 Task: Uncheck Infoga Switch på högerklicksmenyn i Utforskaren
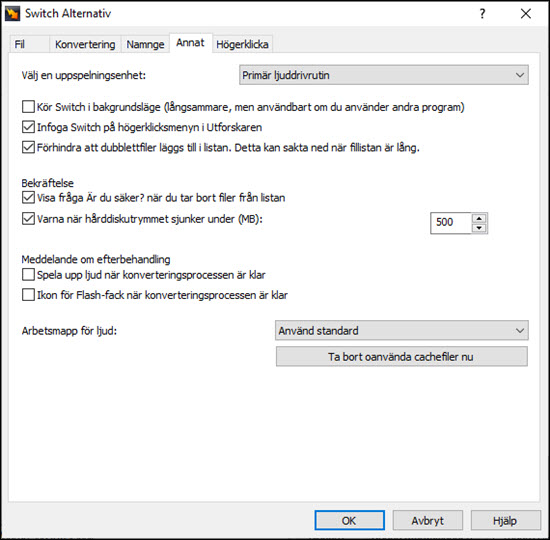coord(28,127)
